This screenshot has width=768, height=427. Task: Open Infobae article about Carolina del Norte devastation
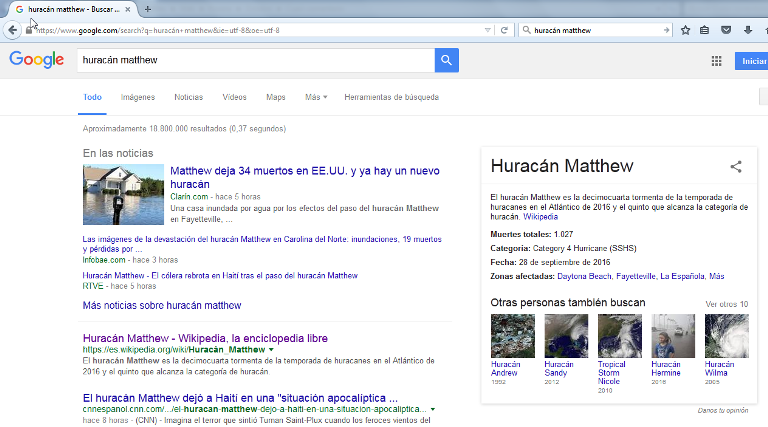(x=262, y=244)
